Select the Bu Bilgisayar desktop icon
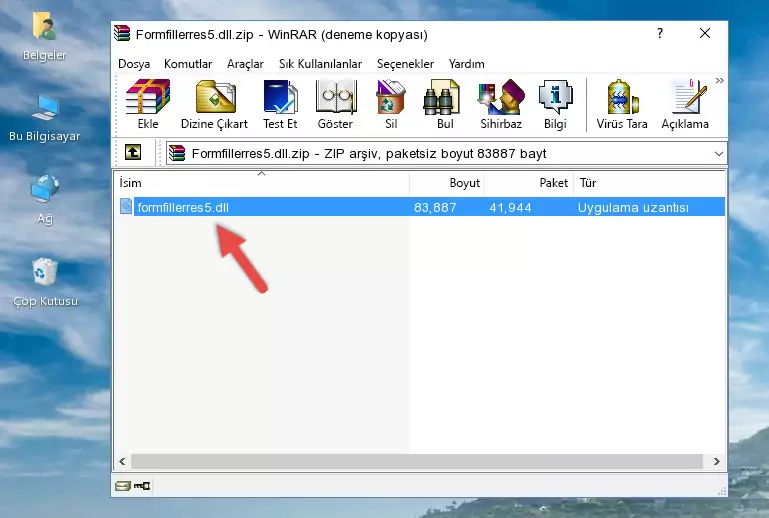Screen dimensions: 769x518 click(45, 118)
